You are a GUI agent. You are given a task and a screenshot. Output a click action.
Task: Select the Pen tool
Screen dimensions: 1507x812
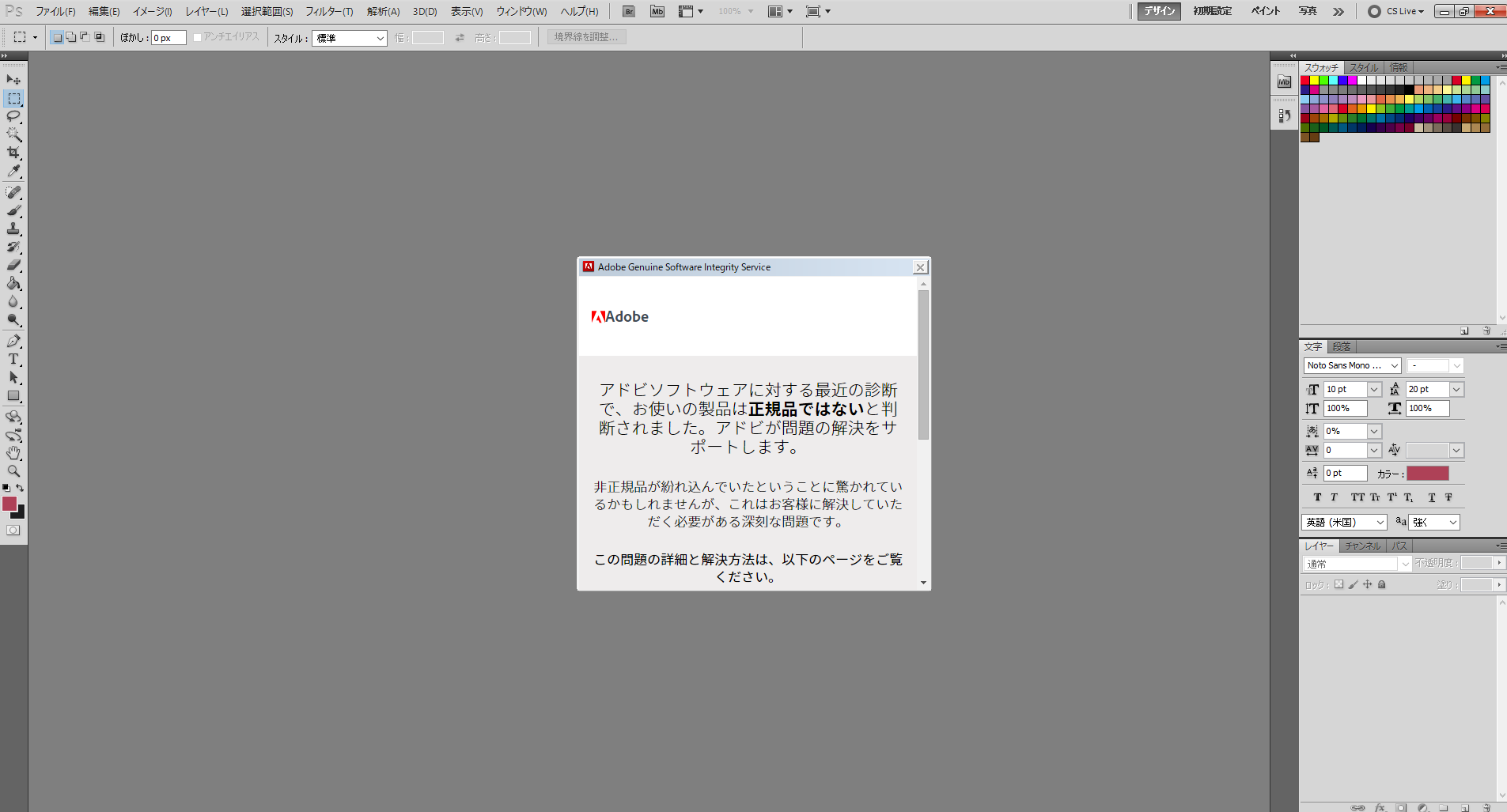pyautogui.click(x=13, y=342)
